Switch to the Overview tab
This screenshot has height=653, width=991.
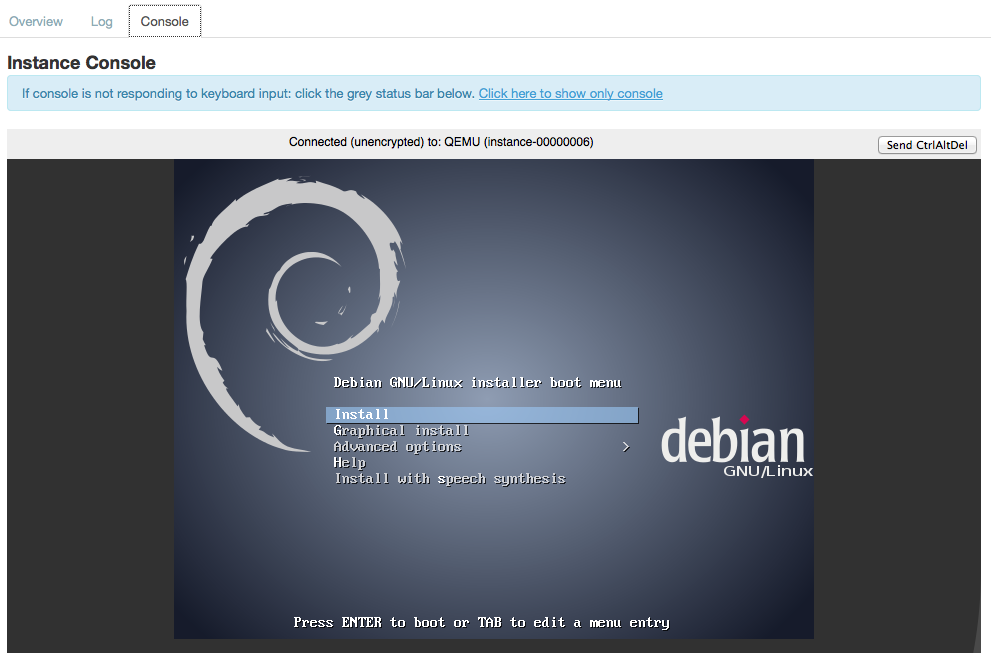point(35,21)
